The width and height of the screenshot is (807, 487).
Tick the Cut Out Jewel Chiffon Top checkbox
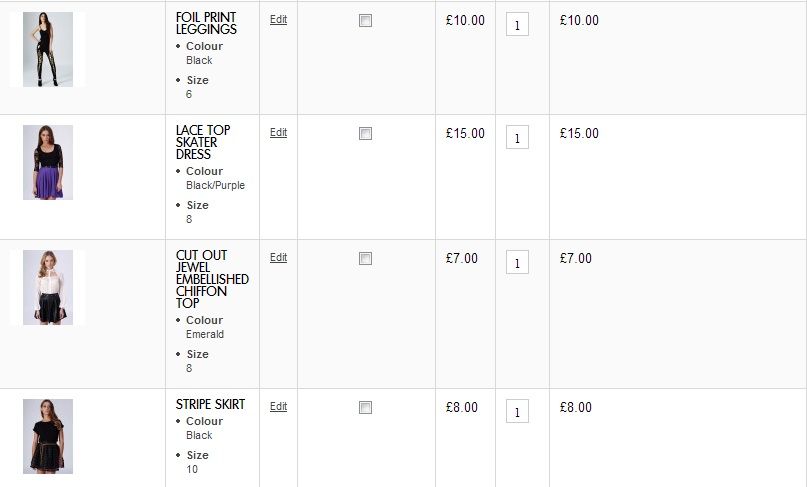coord(365,259)
